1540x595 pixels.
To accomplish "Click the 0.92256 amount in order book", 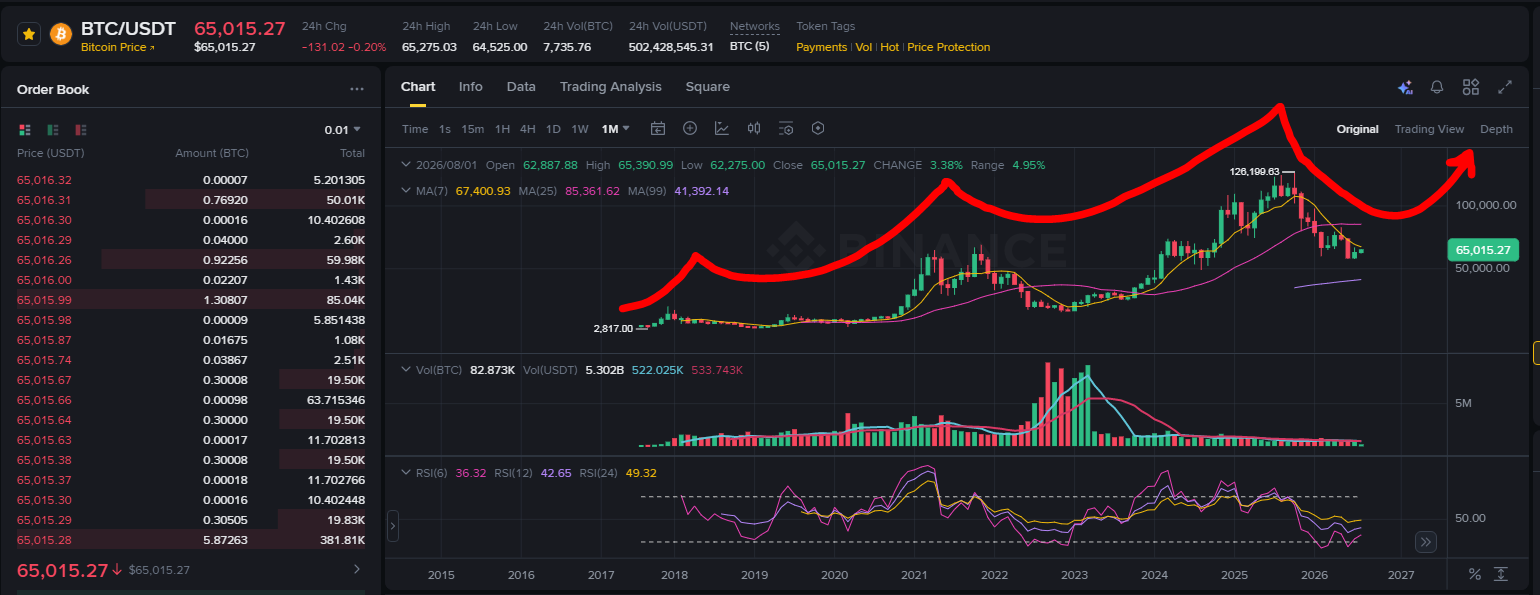I will tap(225, 260).
